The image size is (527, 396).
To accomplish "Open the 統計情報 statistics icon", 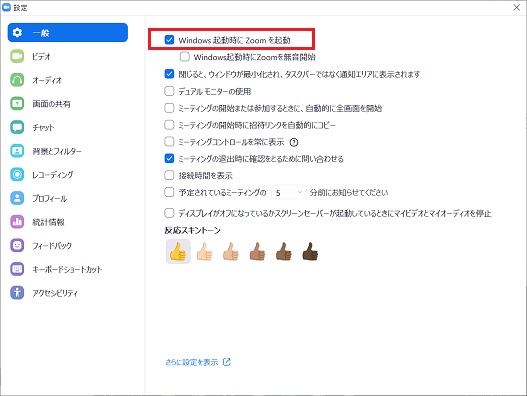I will pos(17,222).
